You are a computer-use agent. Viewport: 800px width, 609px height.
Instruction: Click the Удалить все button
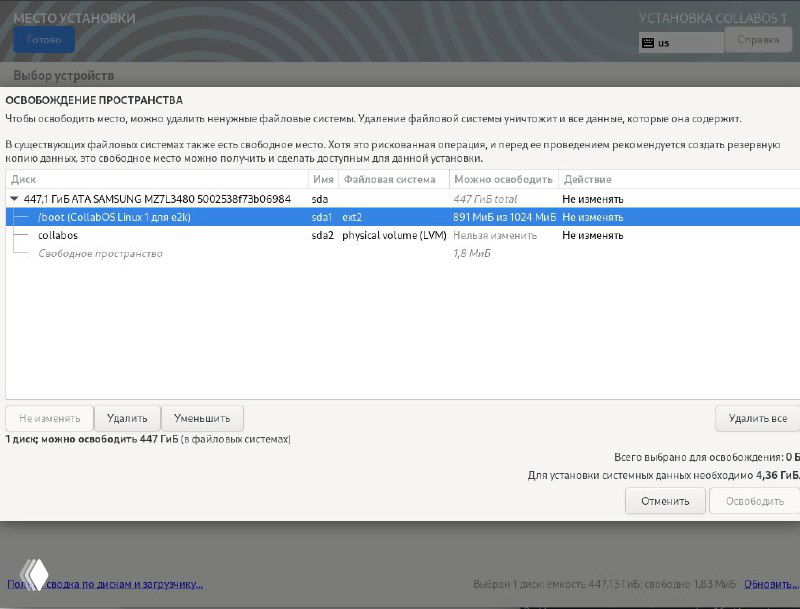click(x=757, y=418)
